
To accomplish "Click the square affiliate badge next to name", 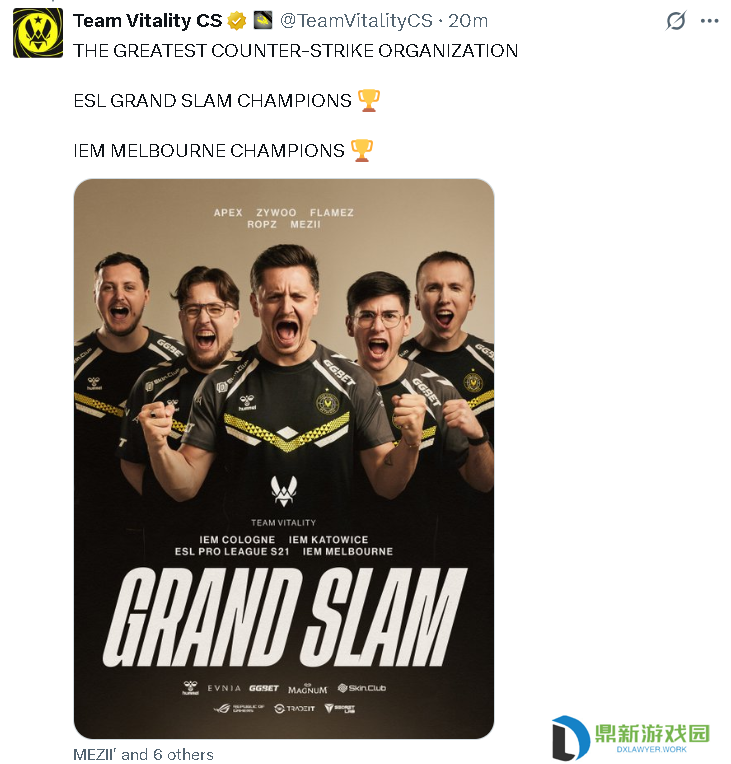I will point(263,20).
